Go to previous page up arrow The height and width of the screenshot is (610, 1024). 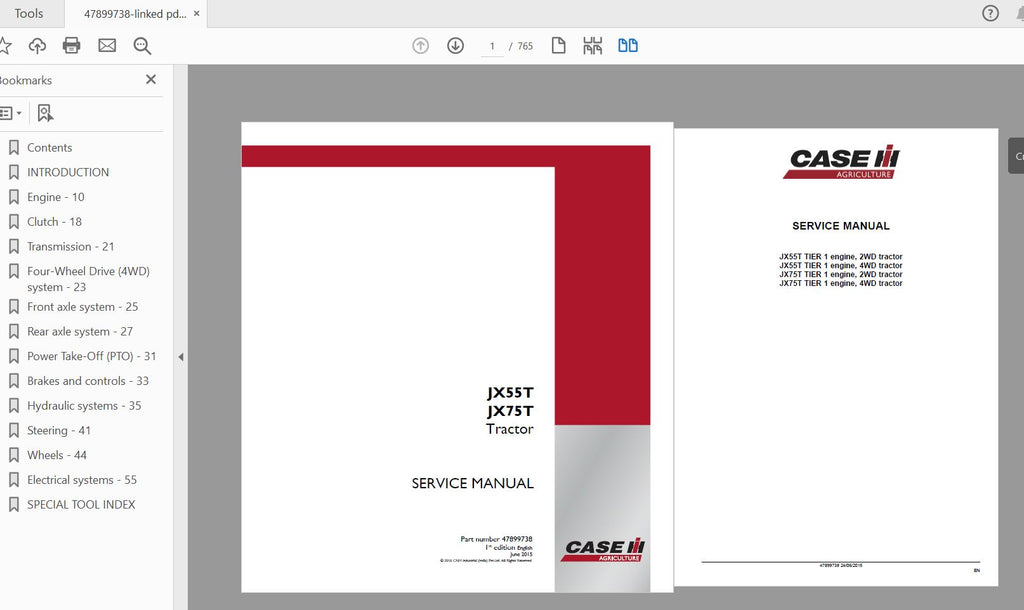pos(421,46)
